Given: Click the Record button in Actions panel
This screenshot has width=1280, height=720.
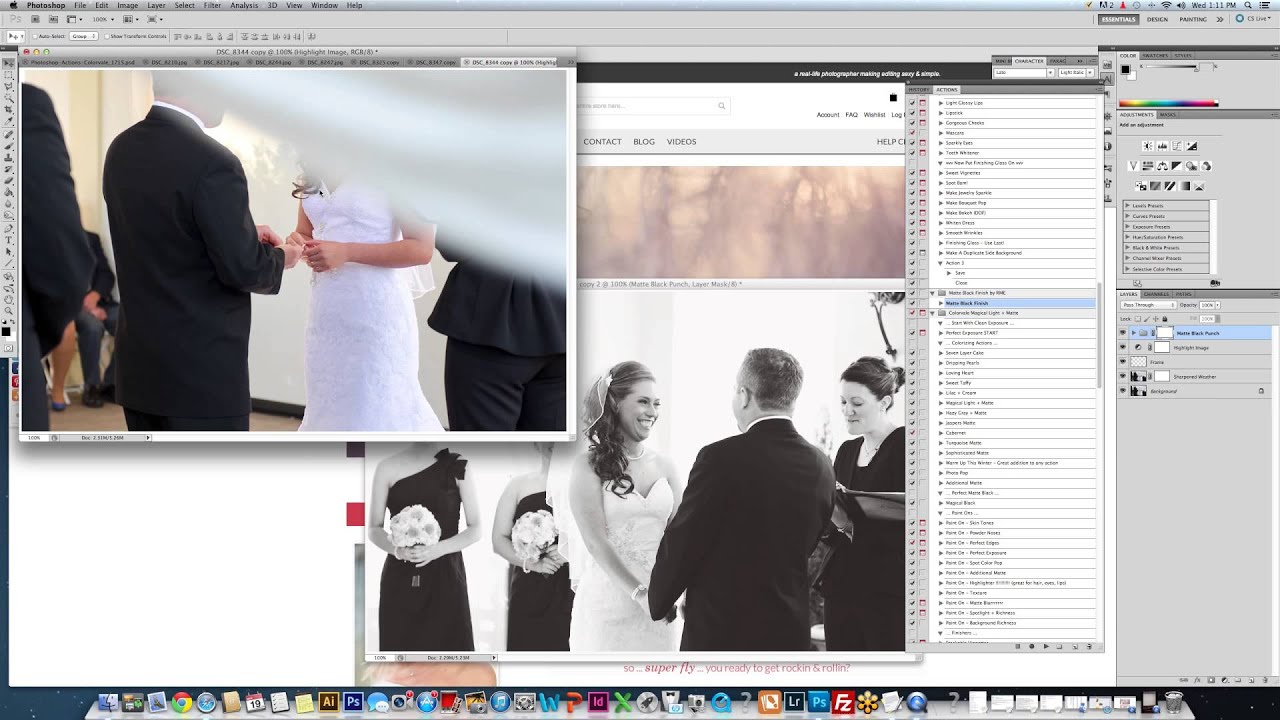Looking at the screenshot, I should click(1032, 646).
